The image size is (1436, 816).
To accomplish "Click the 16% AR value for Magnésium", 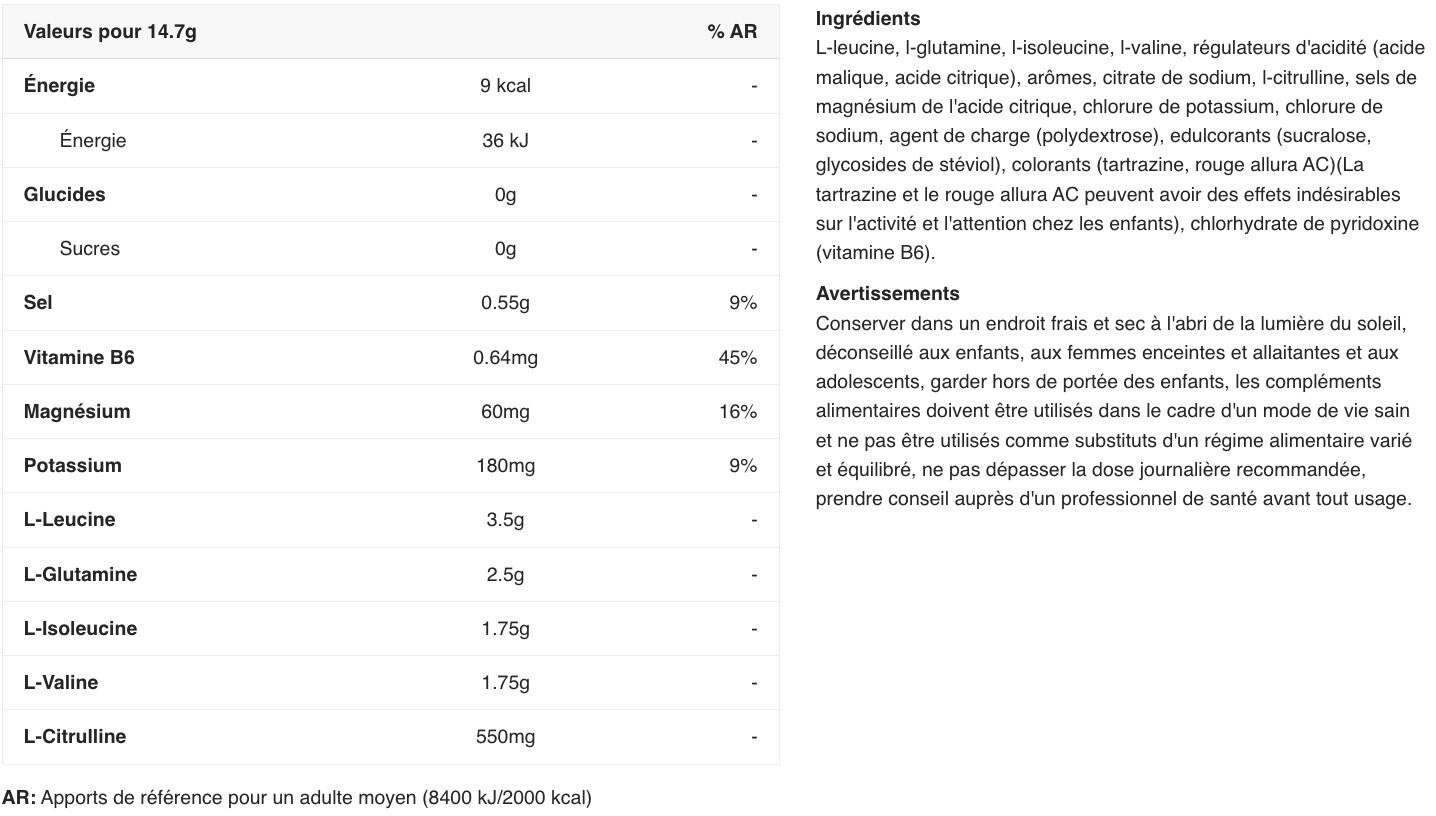I will (737, 412).
